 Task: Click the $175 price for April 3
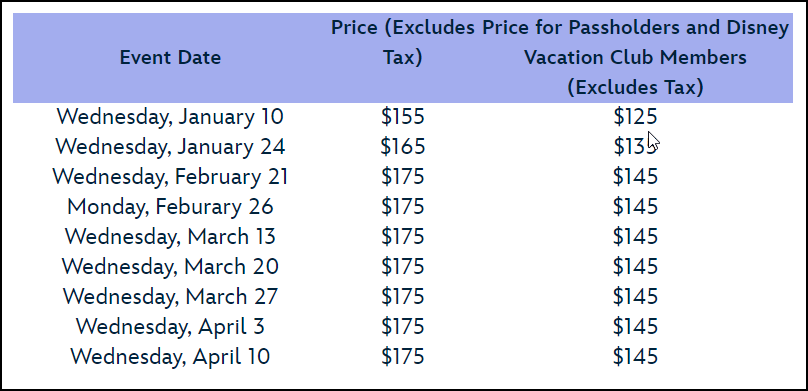click(402, 326)
